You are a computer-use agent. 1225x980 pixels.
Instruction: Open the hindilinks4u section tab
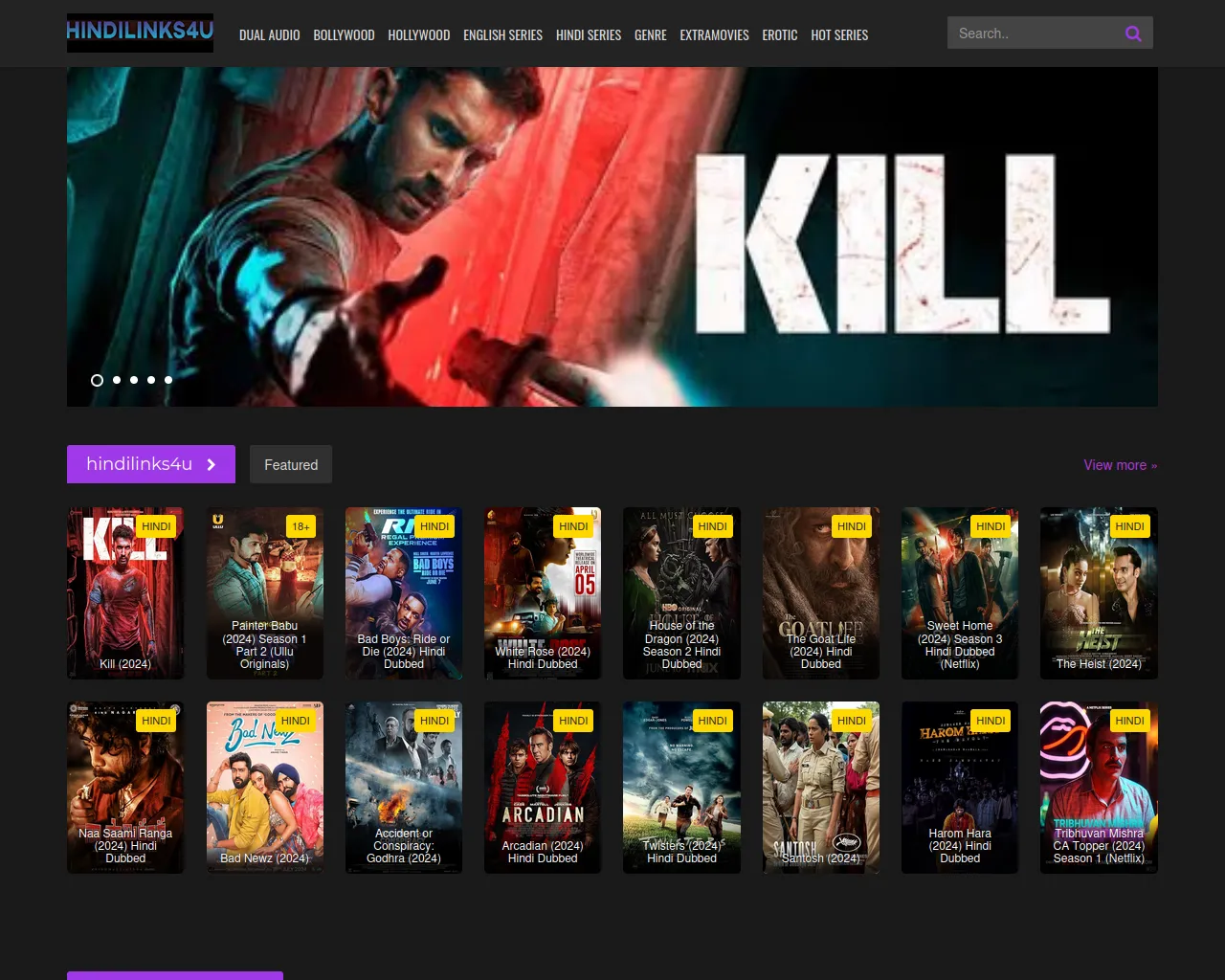[x=151, y=464]
